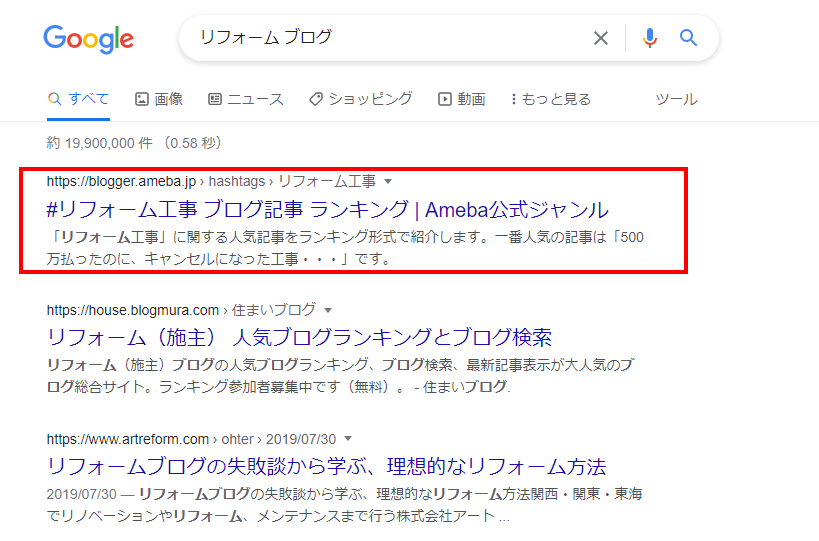Switch to the ニュース tab
Viewport: 819px width, 541px height.
point(245,99)
